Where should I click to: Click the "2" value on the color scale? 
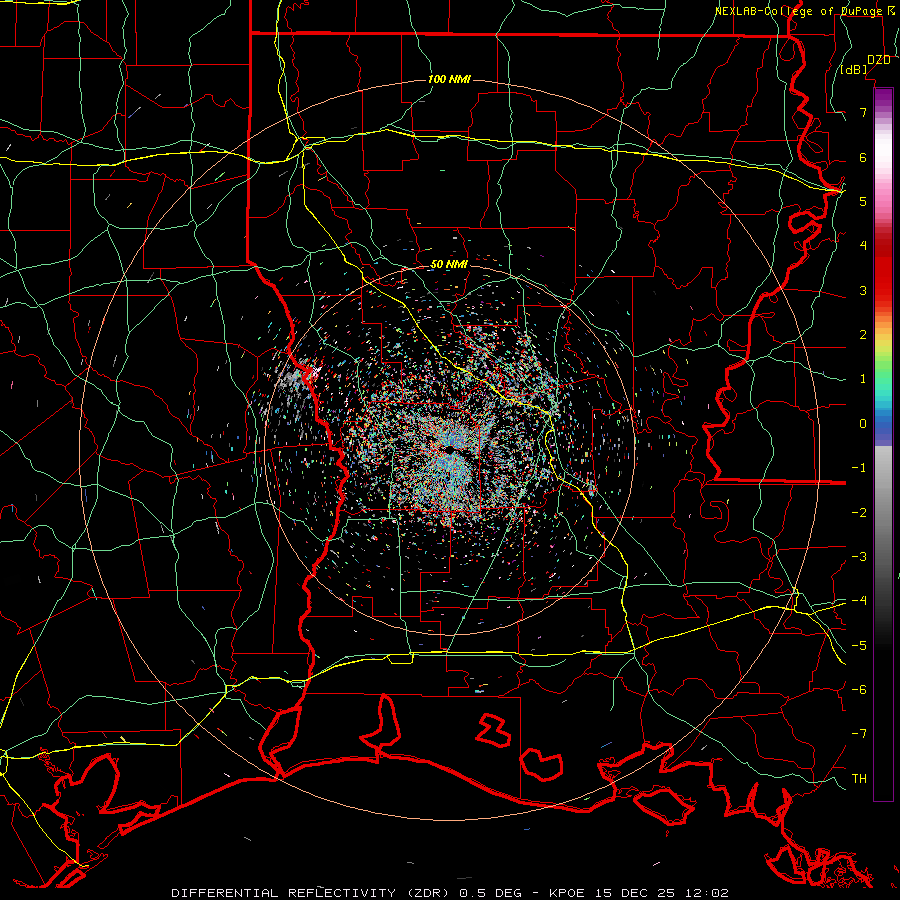863,335
